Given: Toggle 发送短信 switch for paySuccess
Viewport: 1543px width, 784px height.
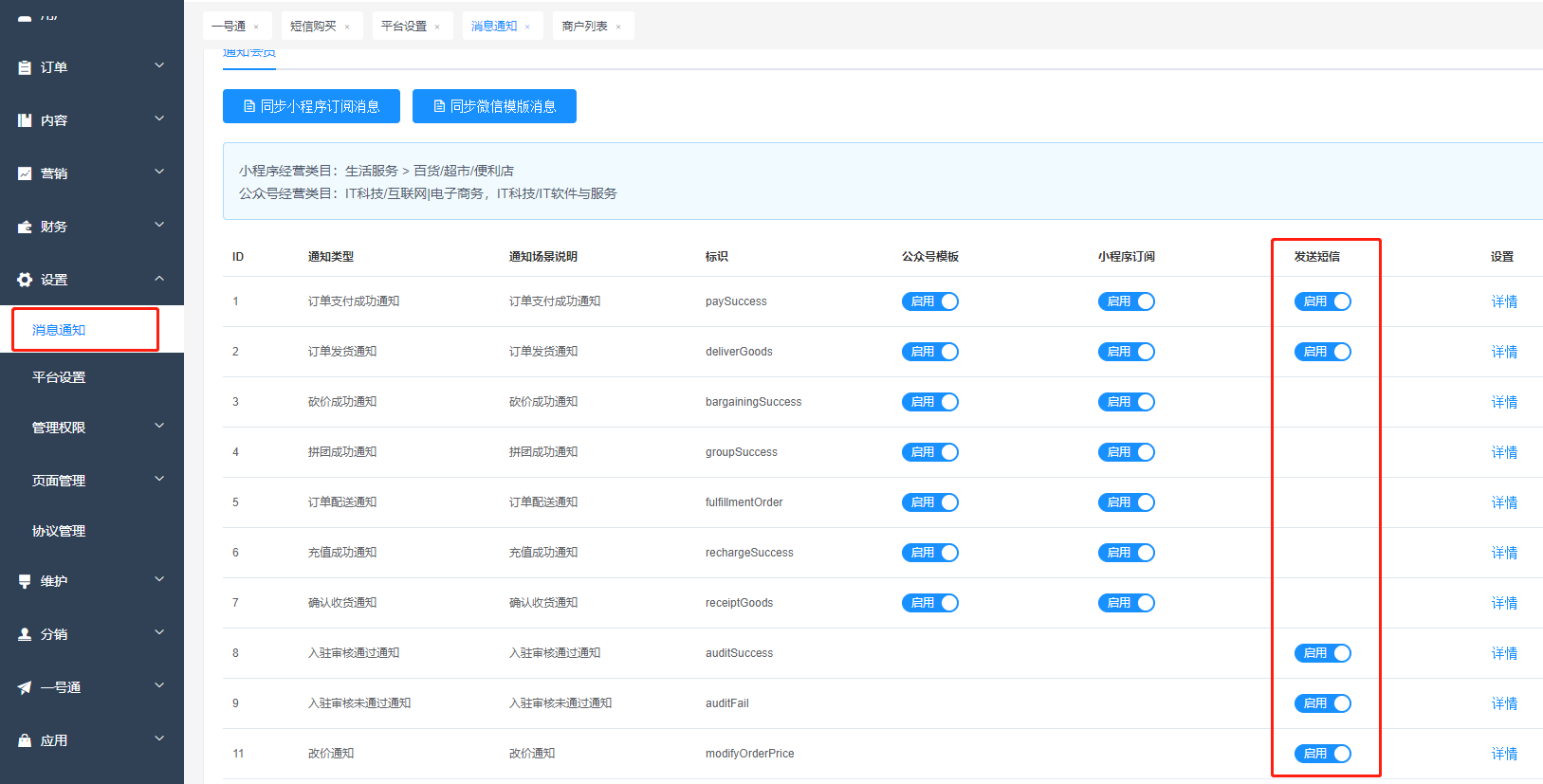Looking at the screenshot, I should [1323, 301].
